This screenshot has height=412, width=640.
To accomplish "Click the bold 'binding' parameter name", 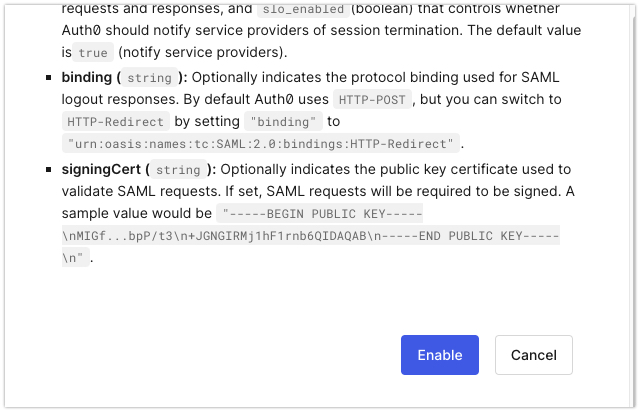I will pos(87,77).
